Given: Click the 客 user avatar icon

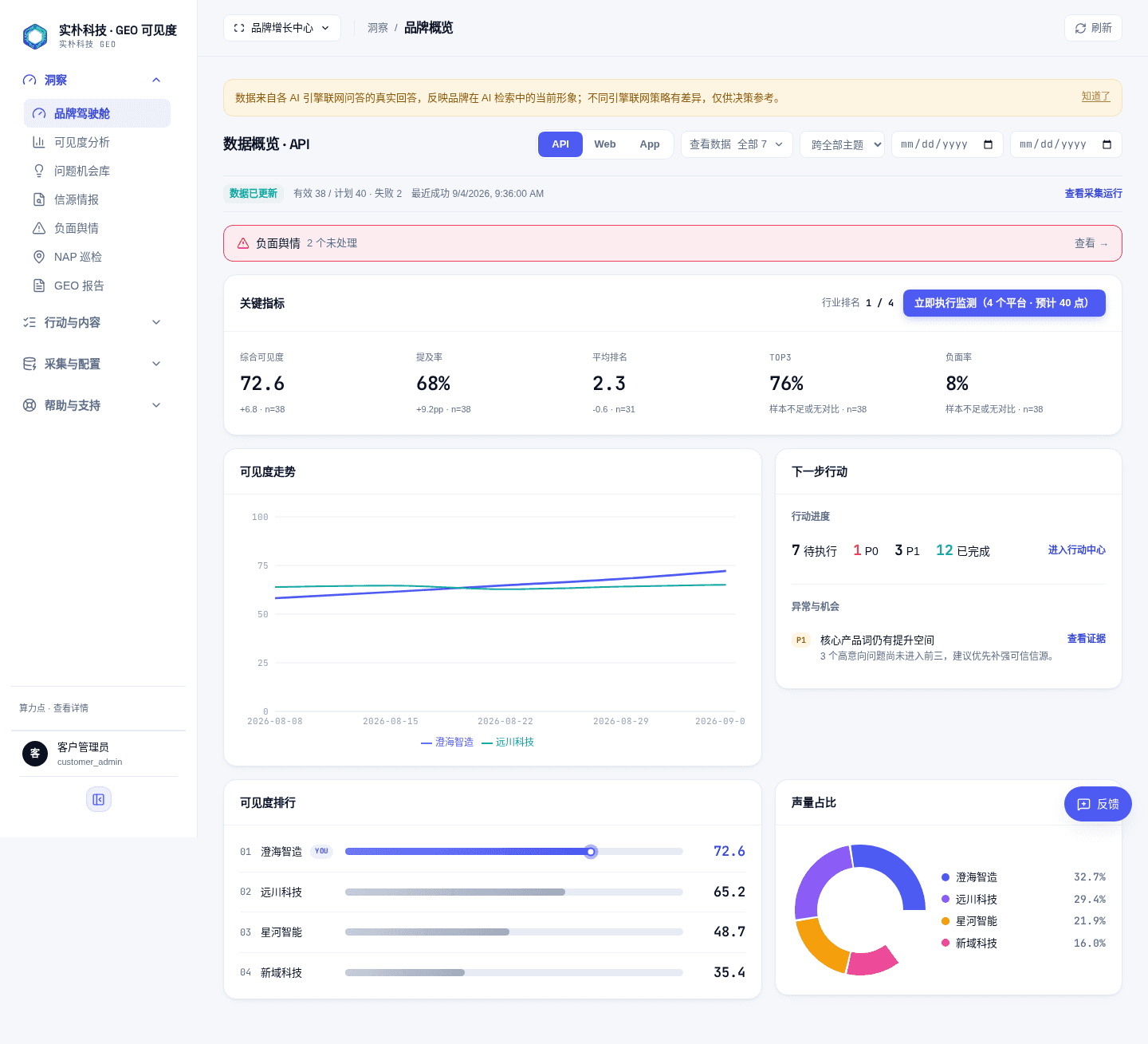Looking at the screenshot, I should coord(35,754).
